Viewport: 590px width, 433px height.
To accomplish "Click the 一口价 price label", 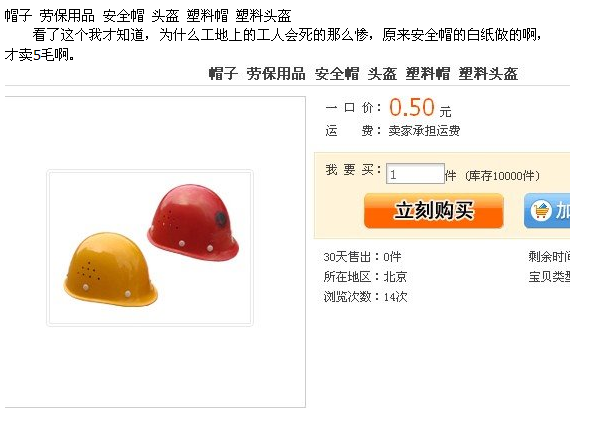I will (353, 108).
